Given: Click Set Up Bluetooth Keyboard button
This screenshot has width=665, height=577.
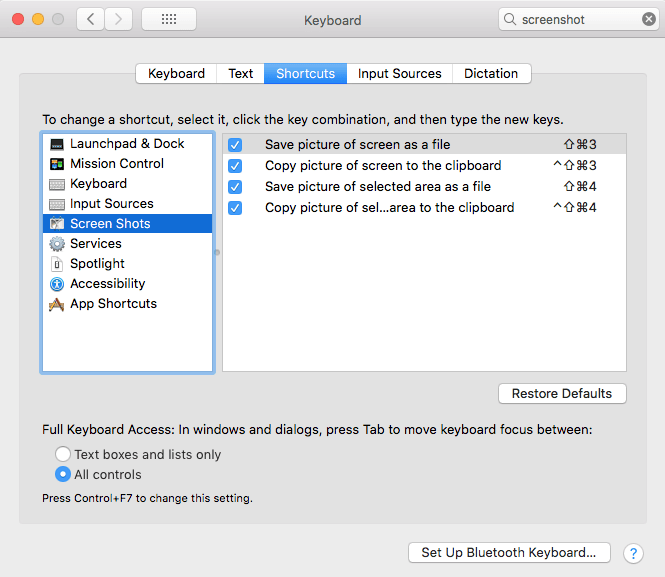Looking at the screenshot, I should (x=509, y=552).
